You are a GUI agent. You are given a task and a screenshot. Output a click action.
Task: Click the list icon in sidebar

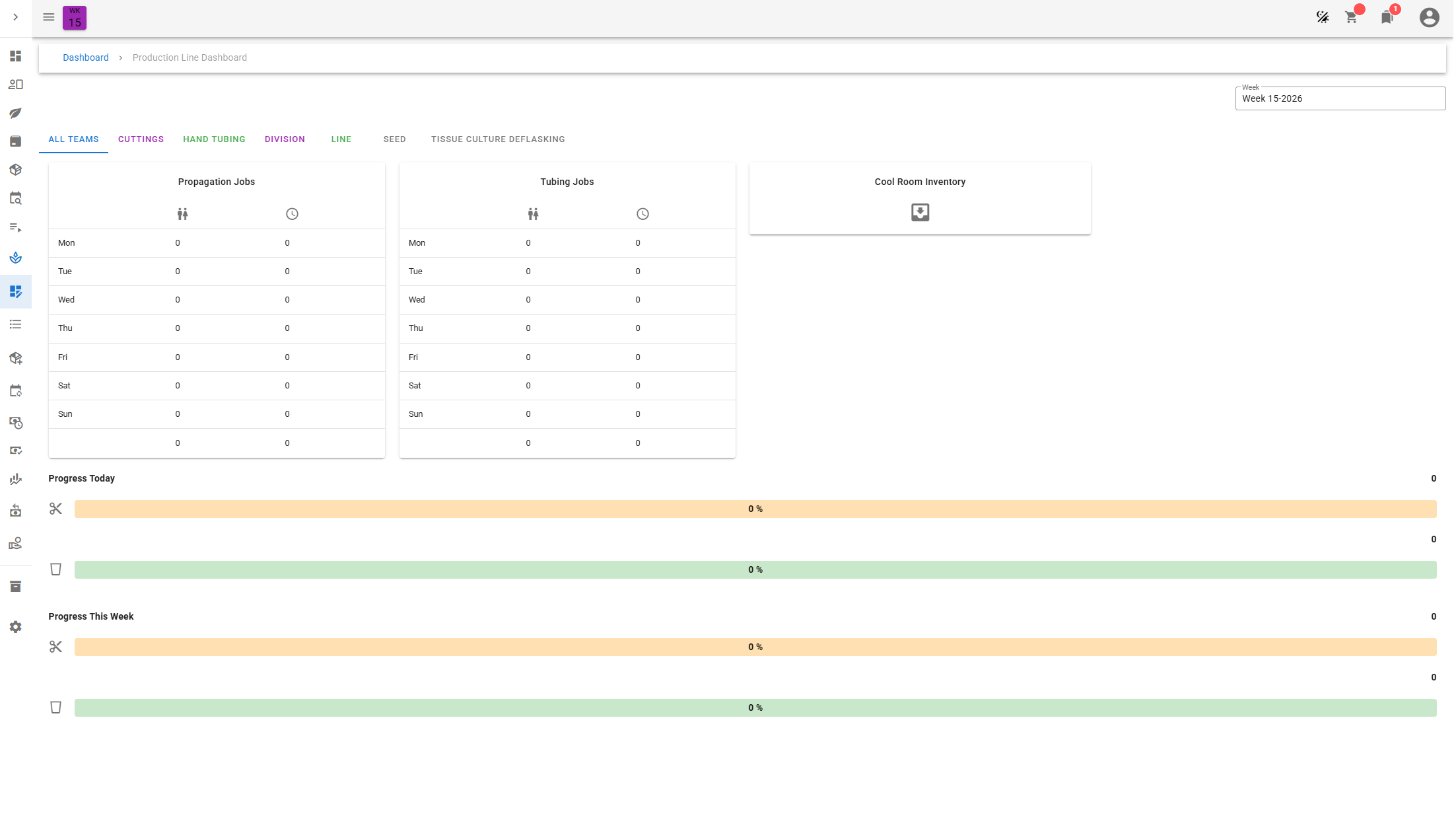[16, 324]
